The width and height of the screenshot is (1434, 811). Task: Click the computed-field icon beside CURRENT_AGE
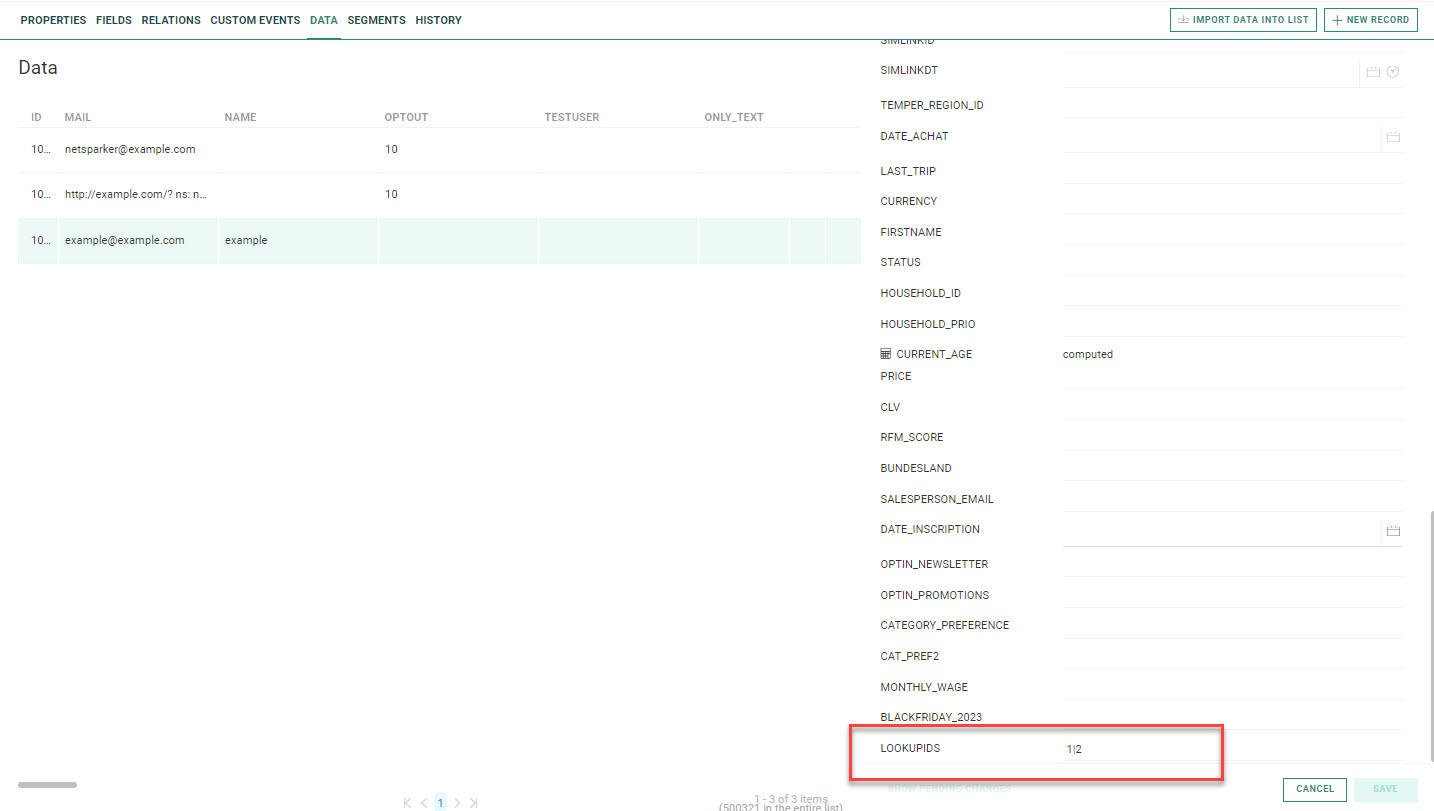click(x=885, y=354)
